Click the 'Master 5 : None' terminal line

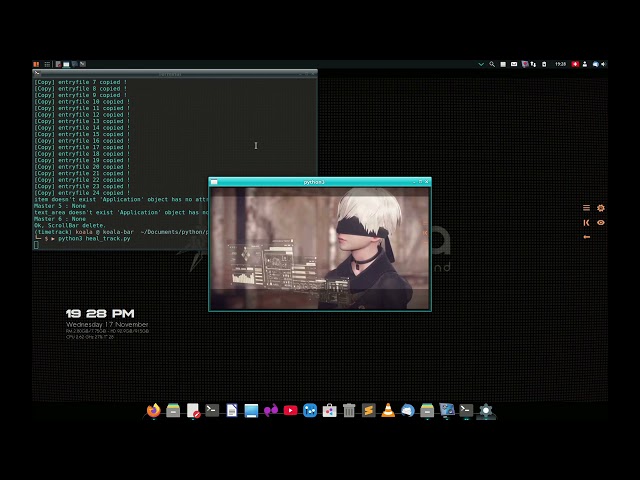(60, 206)
